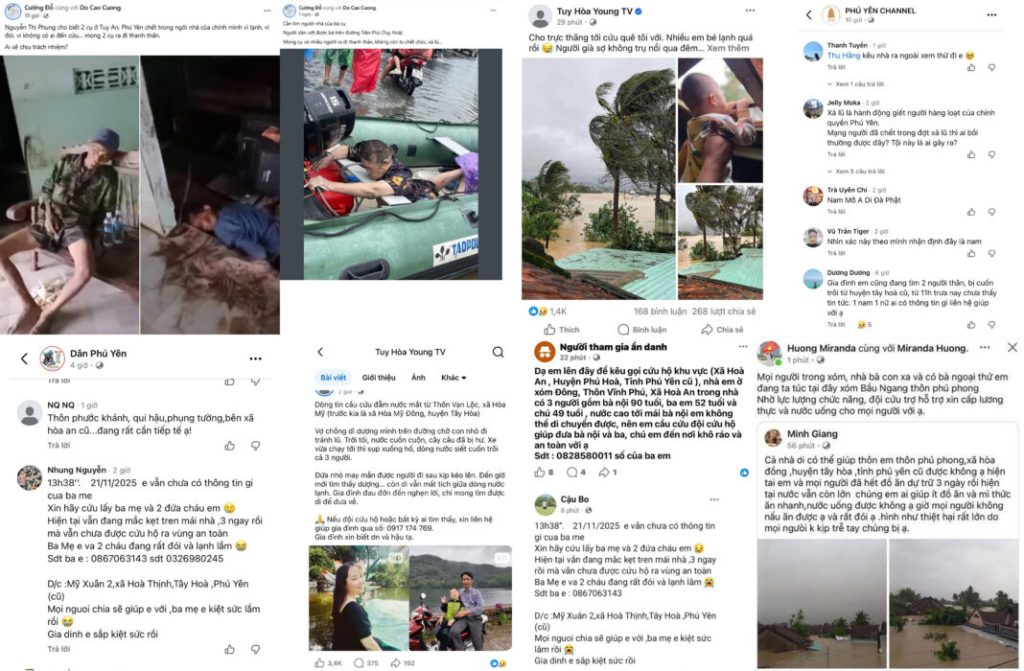Screen dimensions: 1024x671
Task: Like NQ NQ's comment with thumbs up
Action: [230, 446]
